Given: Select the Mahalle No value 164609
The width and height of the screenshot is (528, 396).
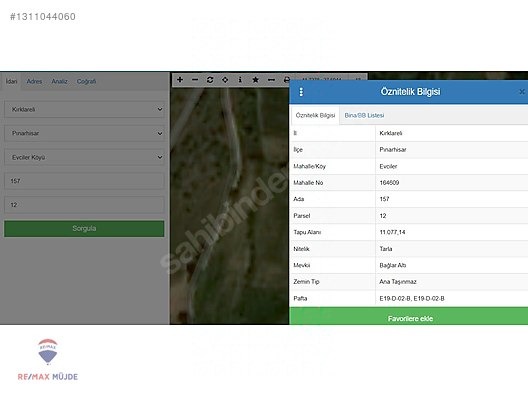Looking at the screenshot, I should 389,183.
